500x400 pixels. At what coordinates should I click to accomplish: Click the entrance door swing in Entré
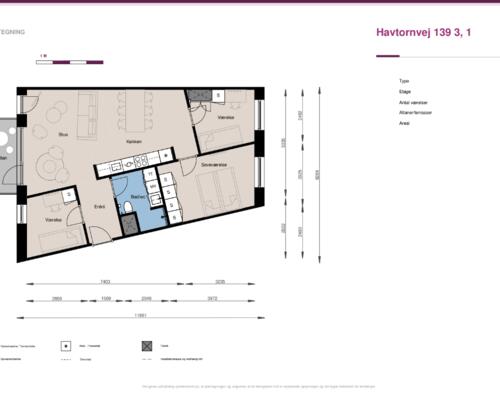pyautogui.click(x=101, y=235)
